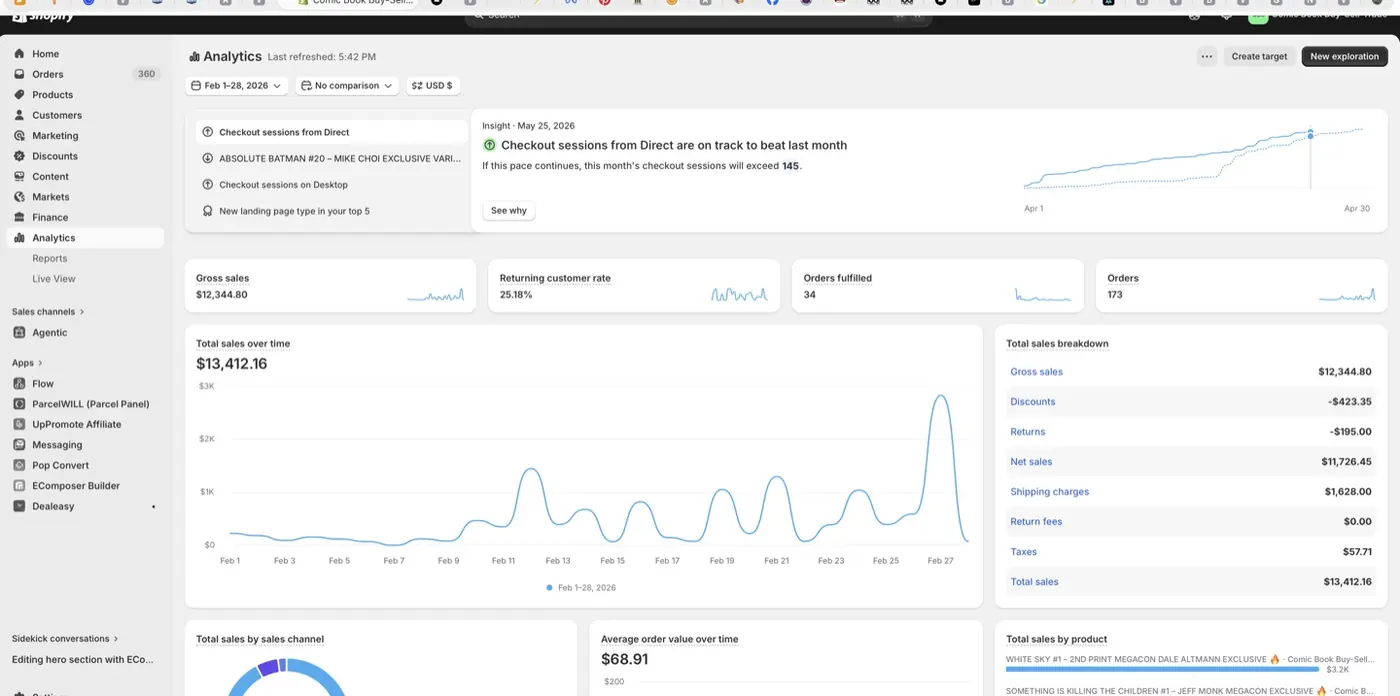The width and height of the screenshot is (1400, 696).
Task: Click the EComposer Builder app icon
Action: [19, 486]
